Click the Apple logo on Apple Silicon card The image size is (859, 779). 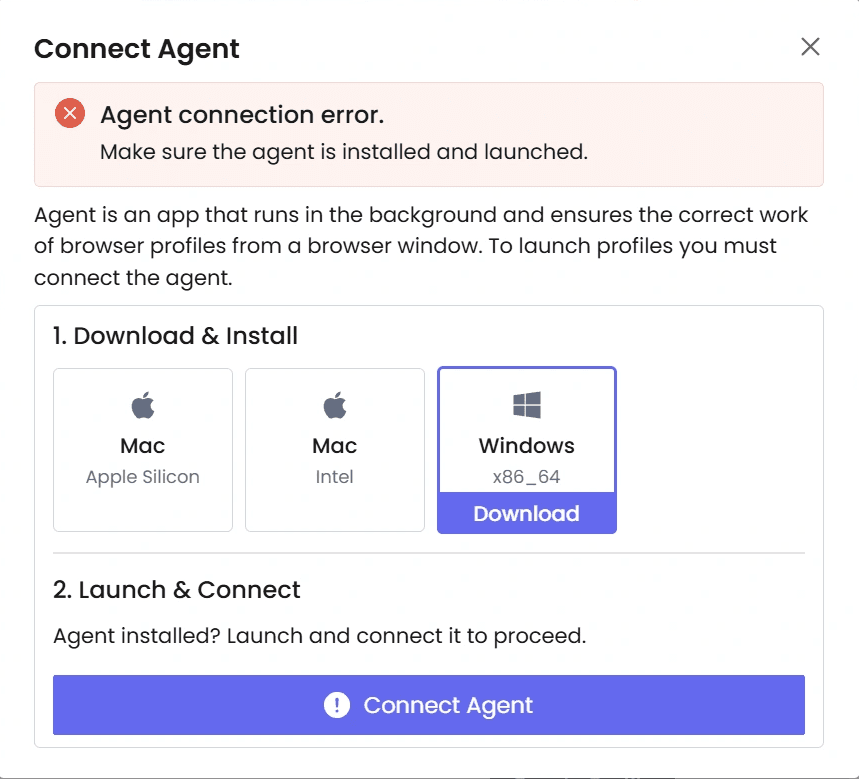(x=143, y=405)
